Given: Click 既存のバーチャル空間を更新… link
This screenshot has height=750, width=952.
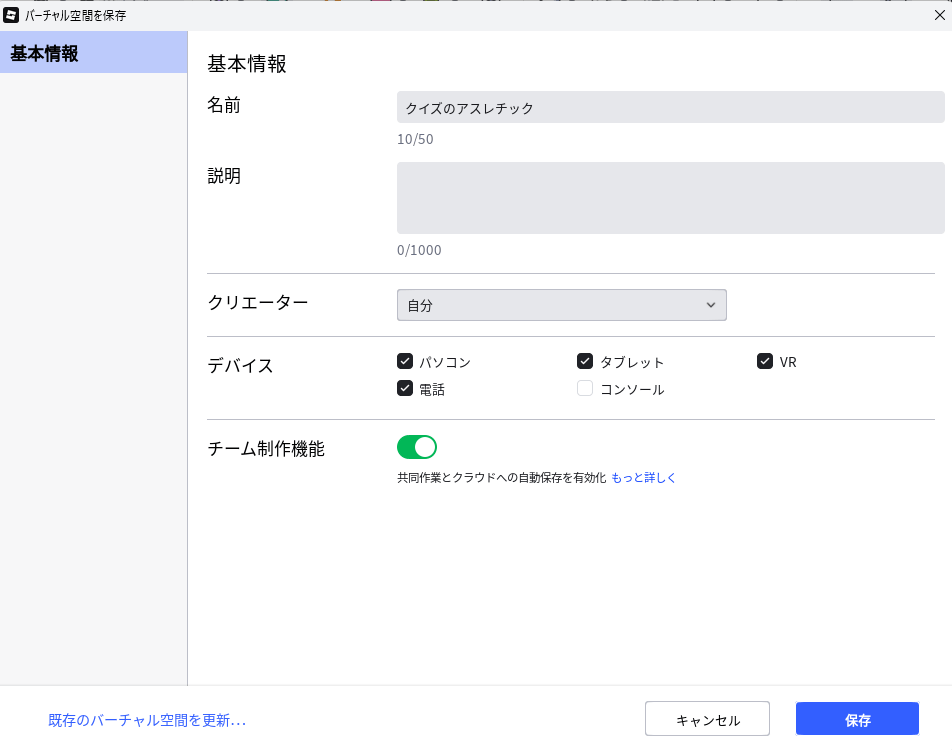Looking at the screenshot, I should coord(147,720).
